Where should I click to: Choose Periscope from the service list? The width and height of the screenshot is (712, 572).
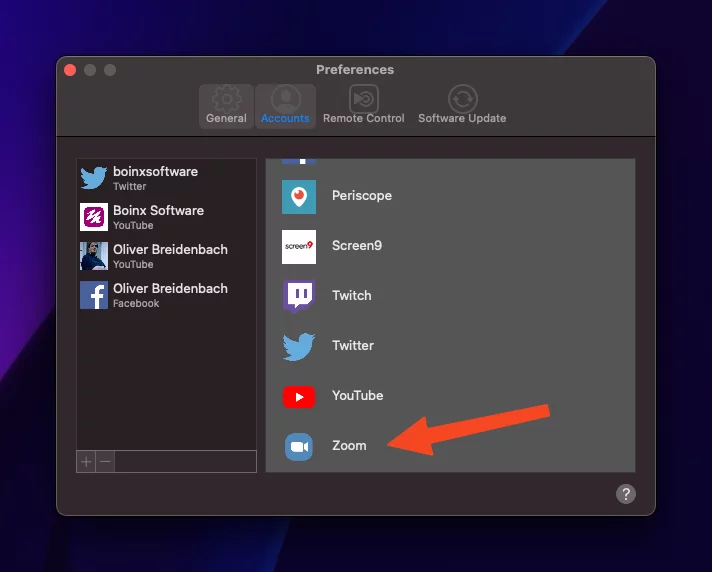tap(450, 196)
